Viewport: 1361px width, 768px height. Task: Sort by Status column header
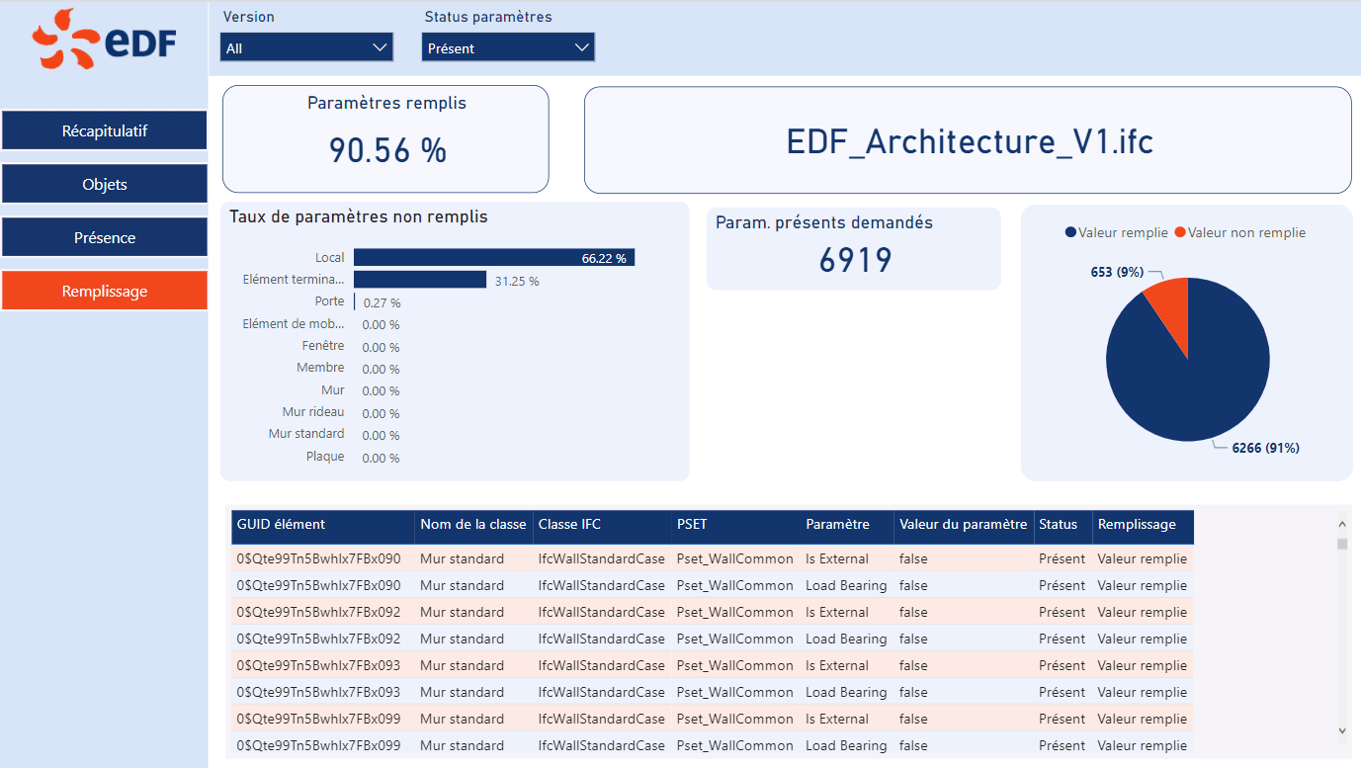pos(1062,525)
